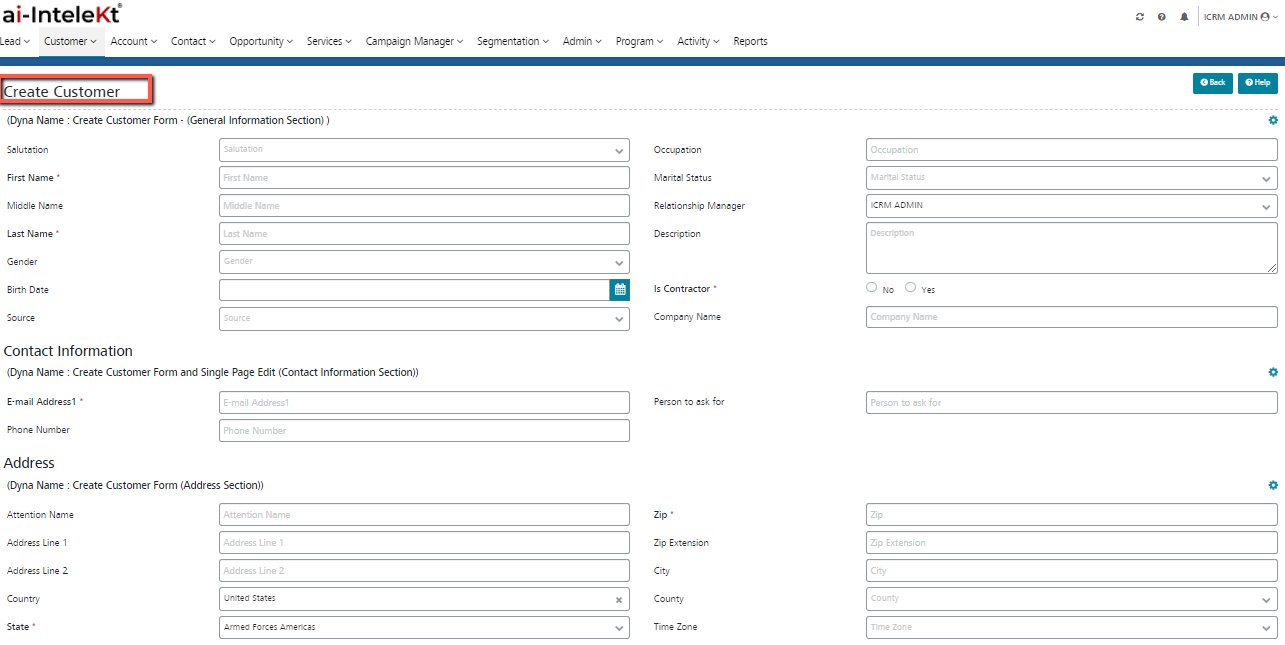Open the Segmentation menu
Viewport: 1285px width, 645px height.
click(513, 41)
